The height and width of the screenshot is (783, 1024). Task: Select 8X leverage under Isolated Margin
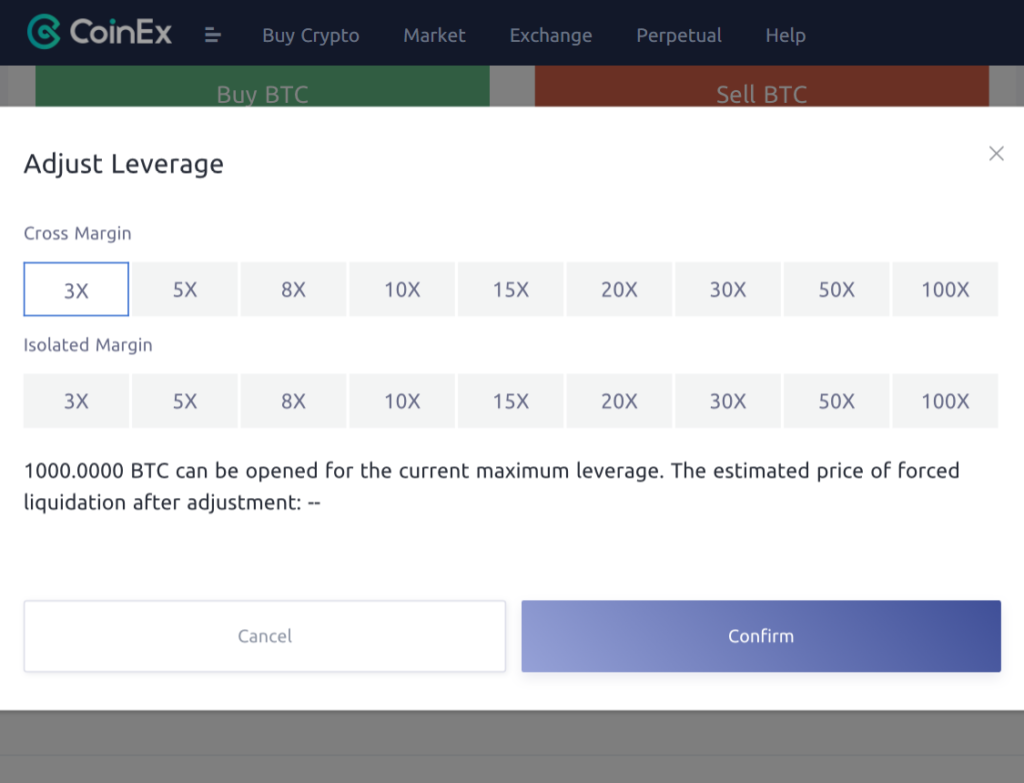point(293,401)
